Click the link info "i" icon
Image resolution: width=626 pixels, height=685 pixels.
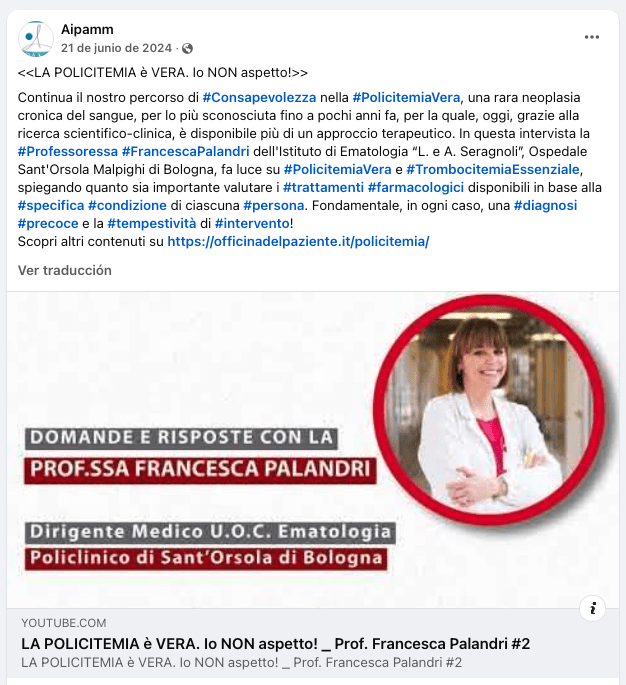592,608
